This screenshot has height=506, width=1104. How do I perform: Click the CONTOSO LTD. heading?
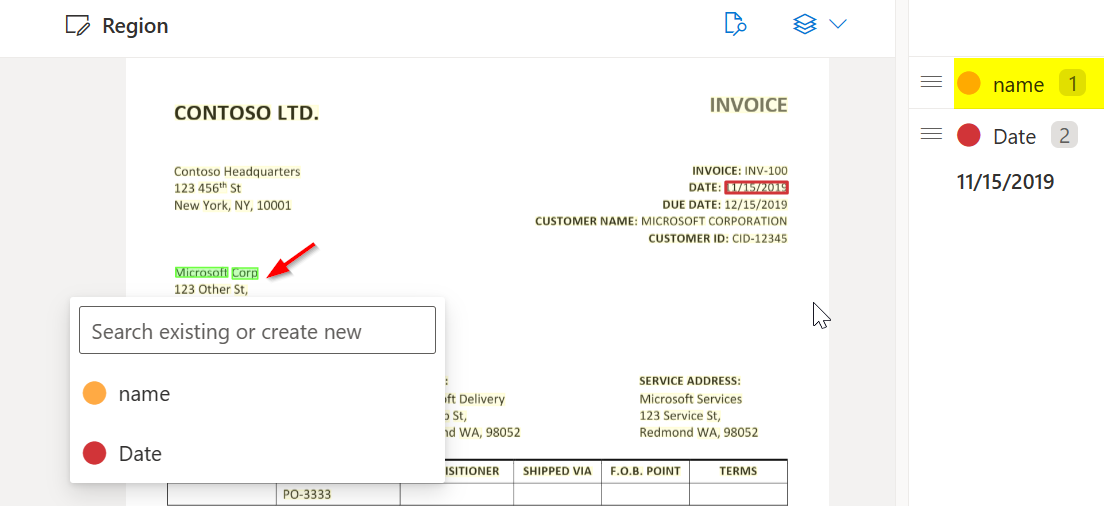246,113
